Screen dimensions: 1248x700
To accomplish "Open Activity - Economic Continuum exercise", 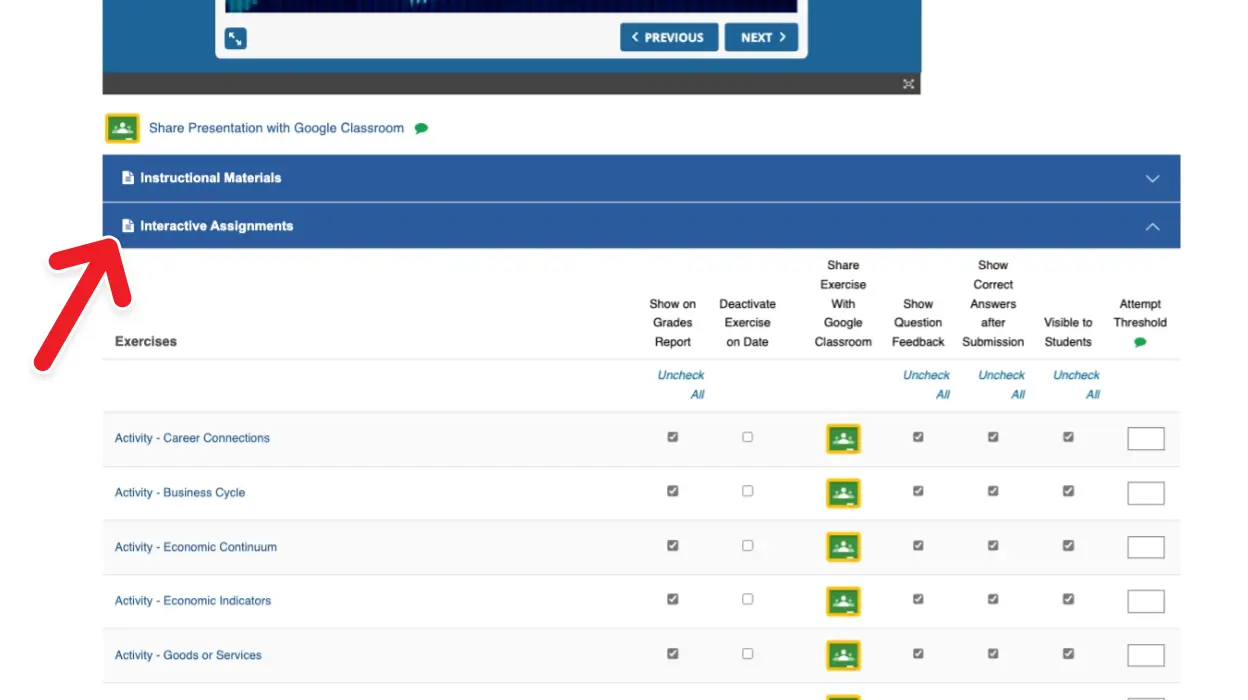I will tap(196, 547).
